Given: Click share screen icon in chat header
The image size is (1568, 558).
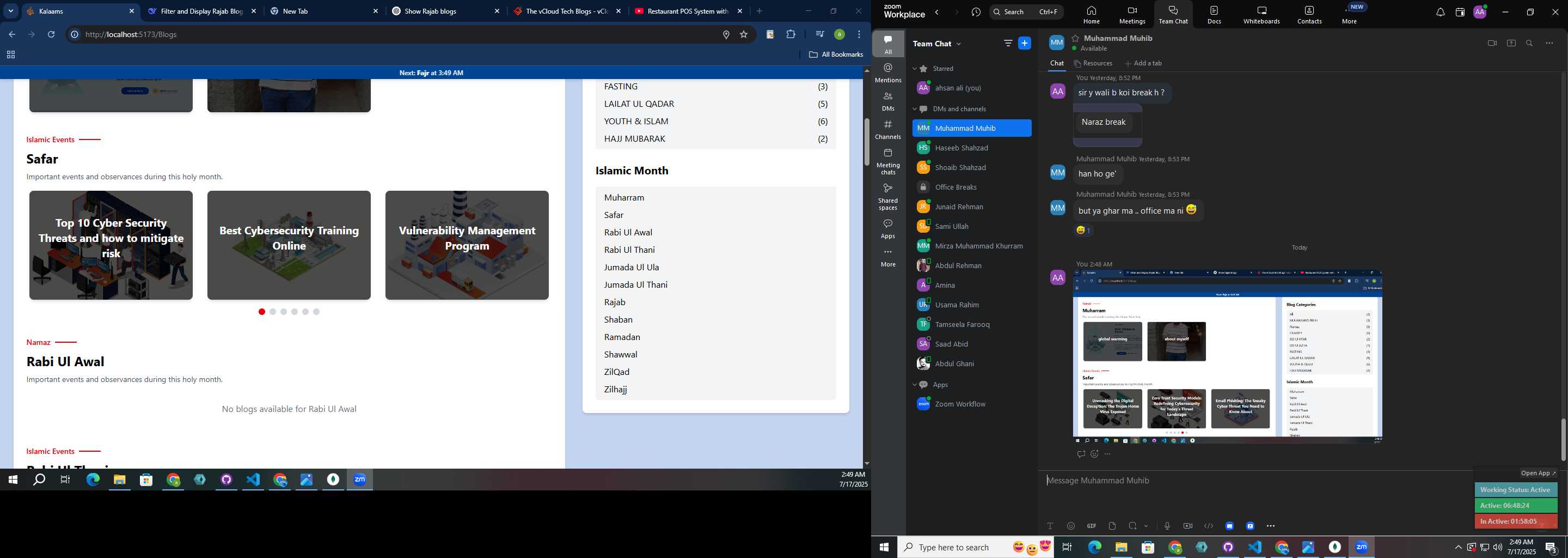Looking at the screenshot, I should [x=1511, y=43].
